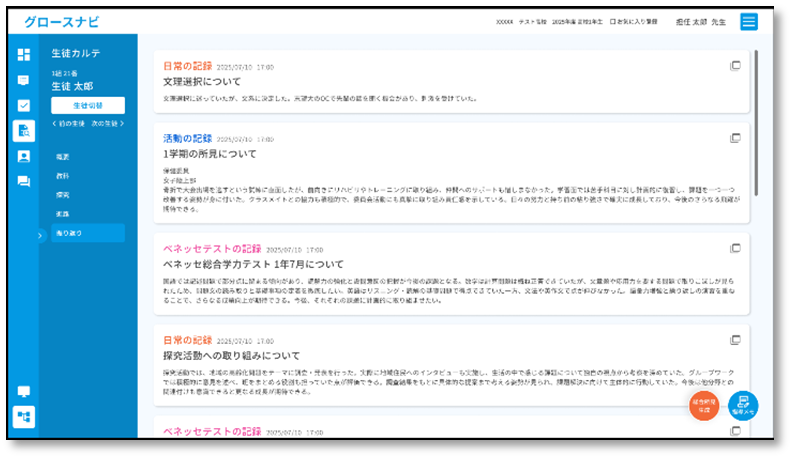Copy the ベネッセ総合学力テスト record via its icon
Image resolution: width=793 pixels, height=459 pixels.
tap(735, 247)
